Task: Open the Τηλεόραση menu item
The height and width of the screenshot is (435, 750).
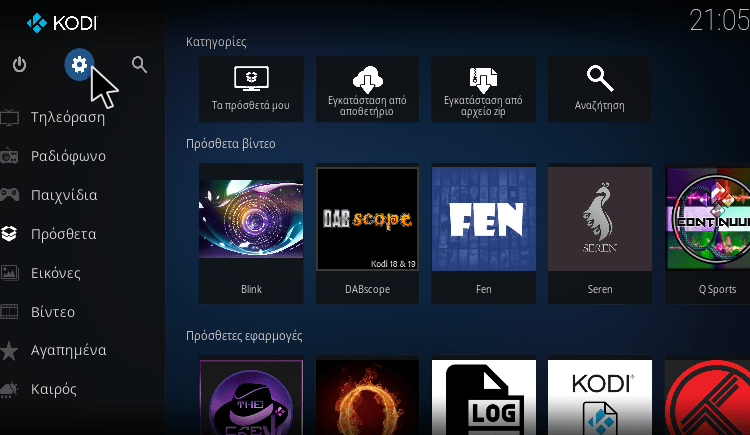Action: click(68, 117)
